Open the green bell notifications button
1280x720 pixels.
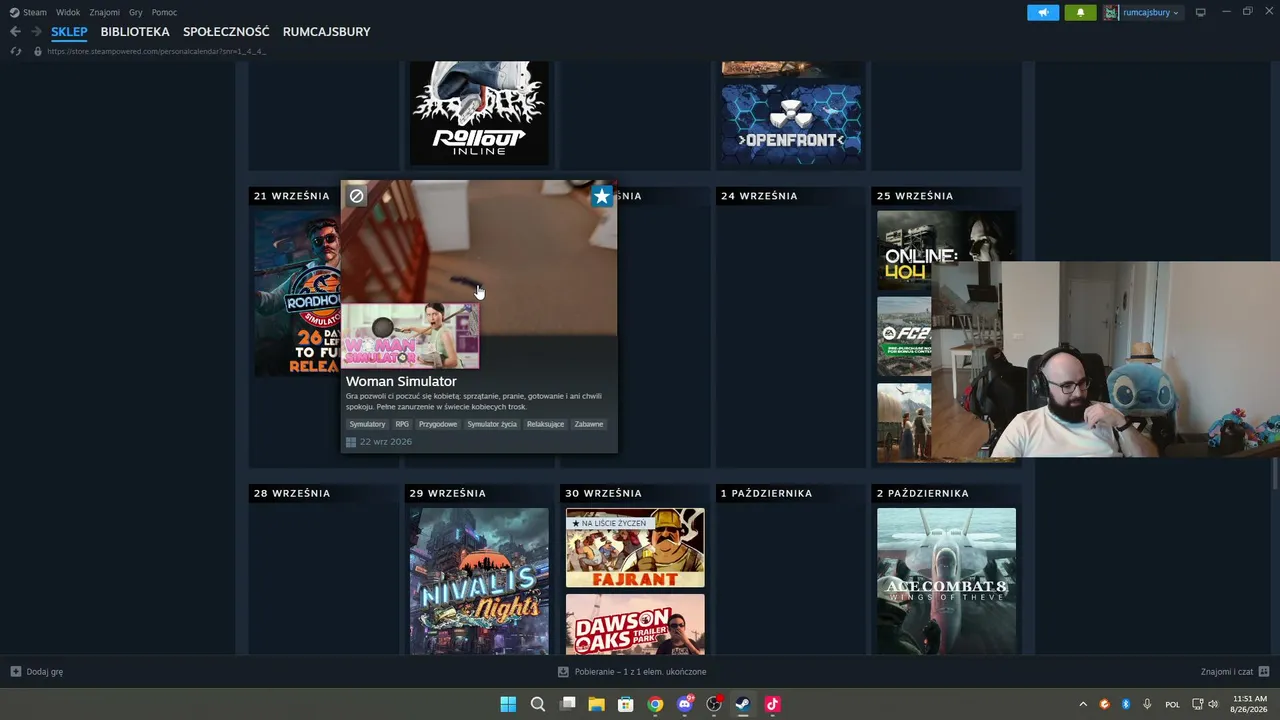[1080, 13]
